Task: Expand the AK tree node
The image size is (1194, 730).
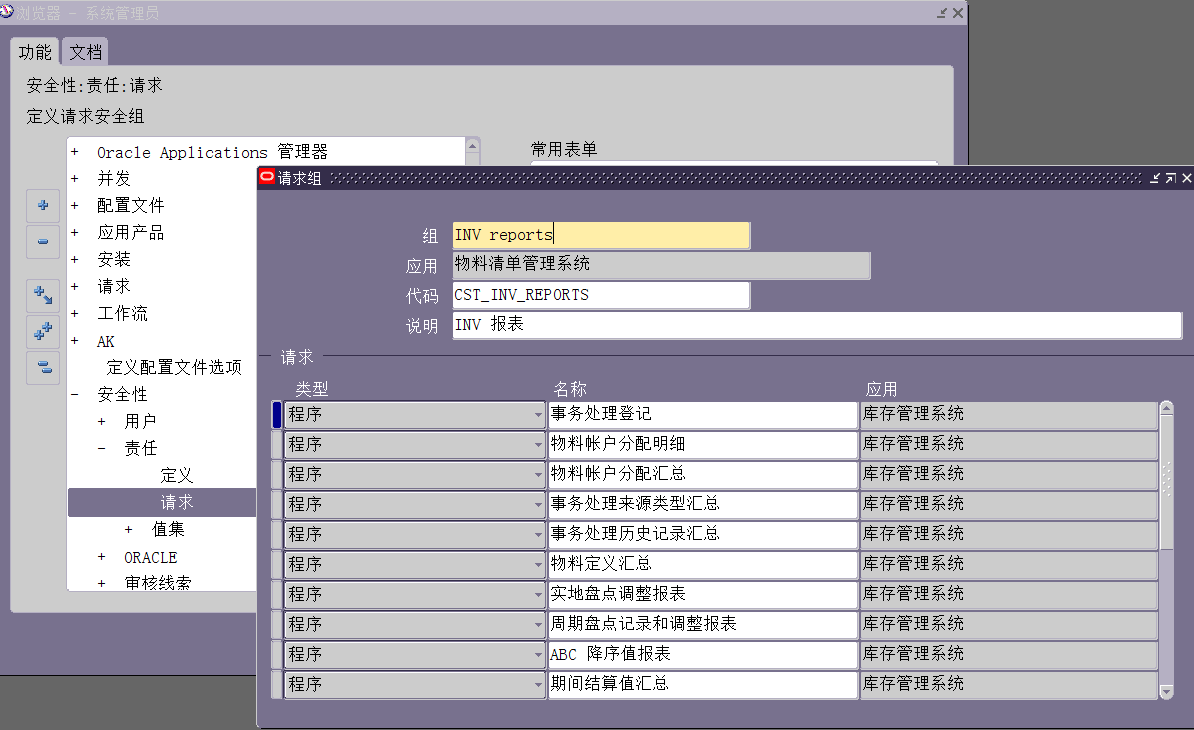Action: (75, 341)
